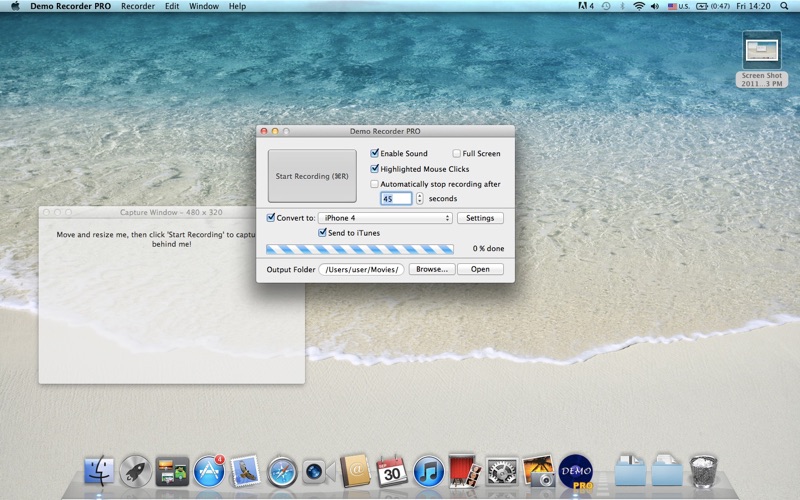Open the second Dock folder stack
Viewport: 800px width, 500px height.
tap(666, 470)
